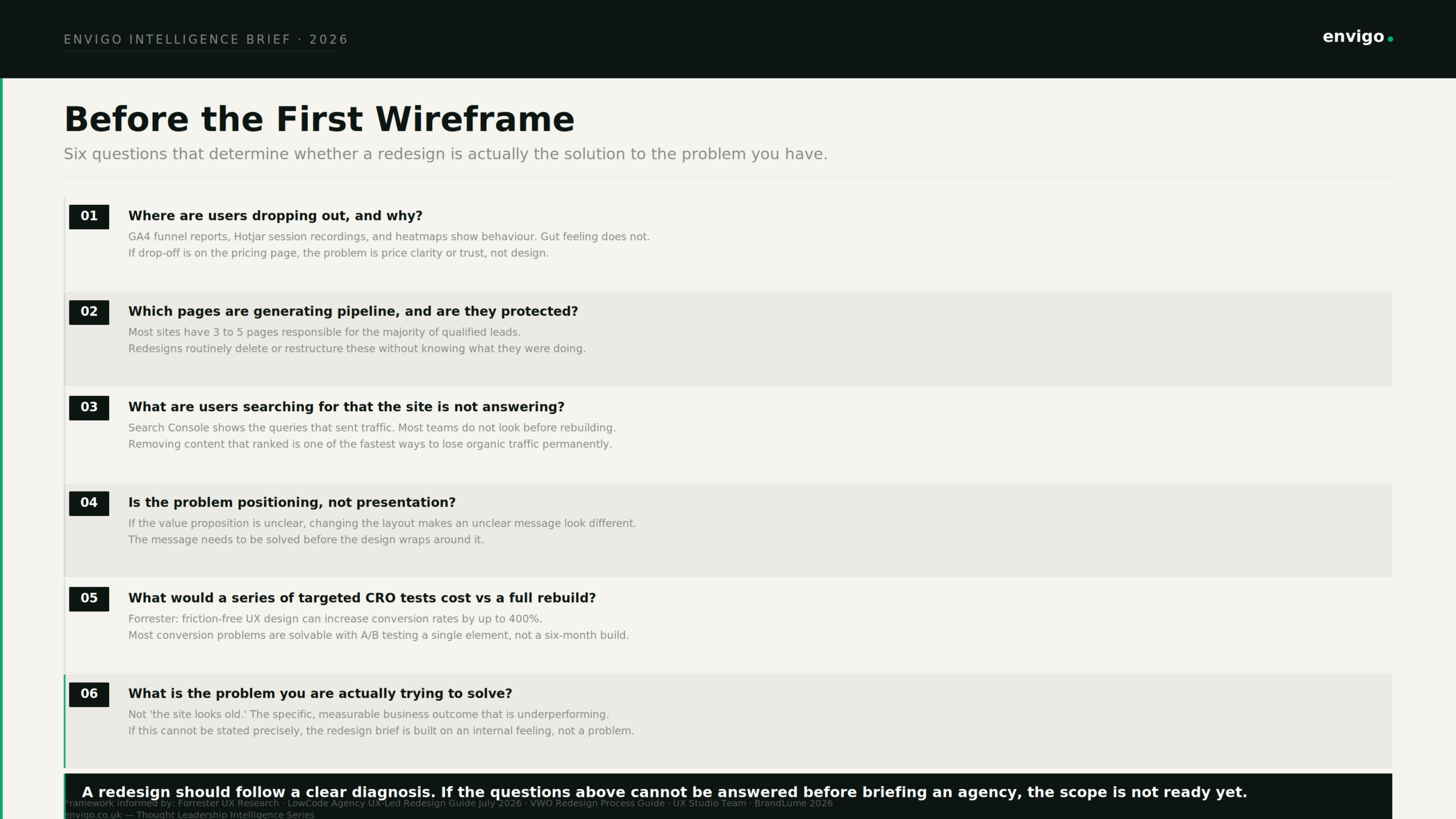This screenshot has width=1456, height=819.
Task: Select heading Where are users dropping out, and why?
Action: coord(275,216)
